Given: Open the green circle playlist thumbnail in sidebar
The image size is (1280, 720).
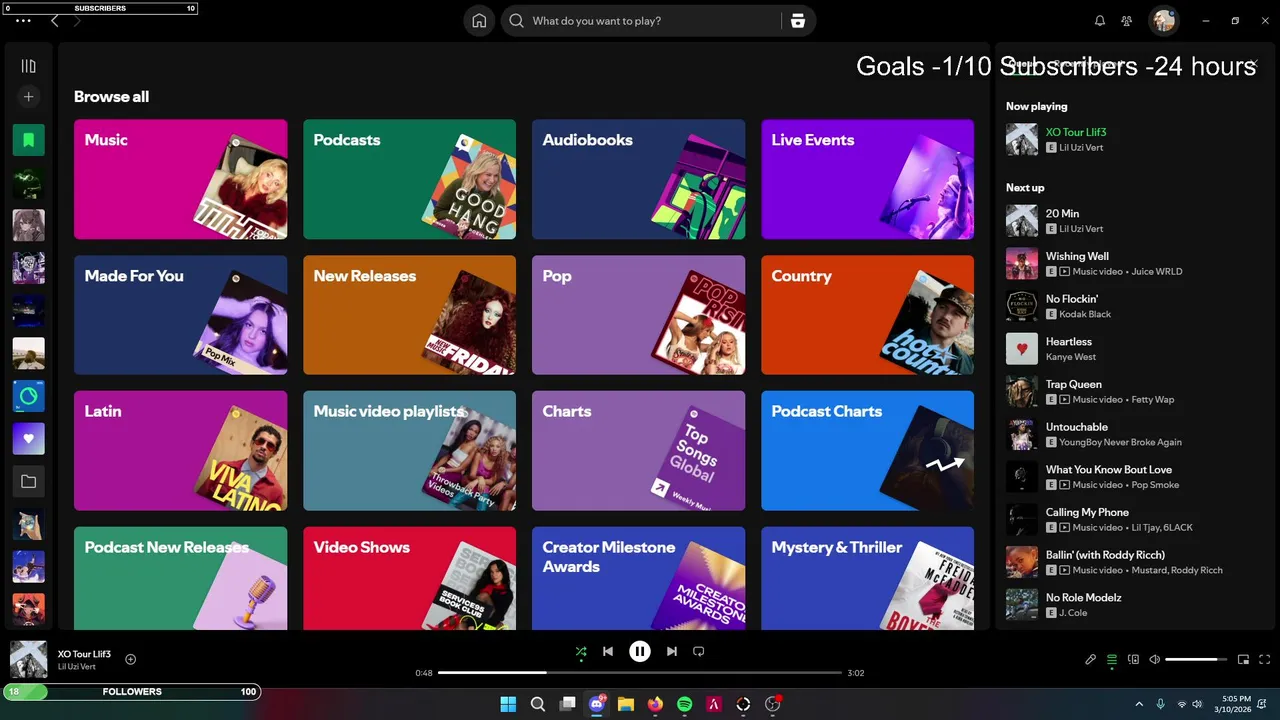Looking at the screenshot, I should 28,396.
